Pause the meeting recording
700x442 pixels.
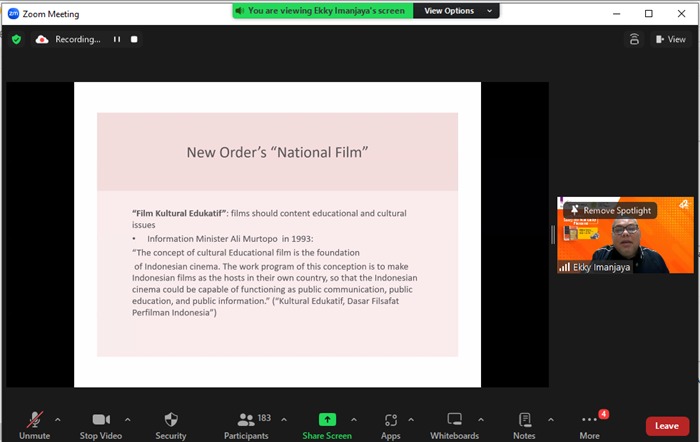click(x=117, y=39)
